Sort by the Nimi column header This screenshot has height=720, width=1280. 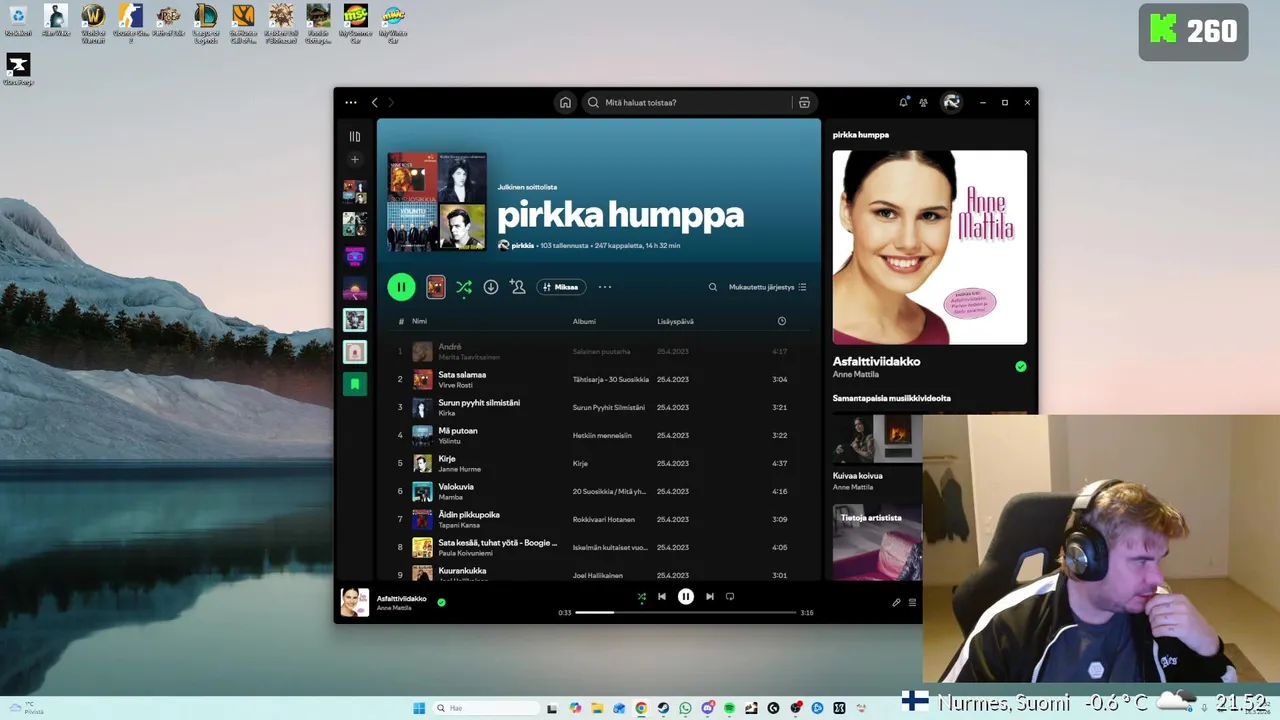click(x=419, y=321)
